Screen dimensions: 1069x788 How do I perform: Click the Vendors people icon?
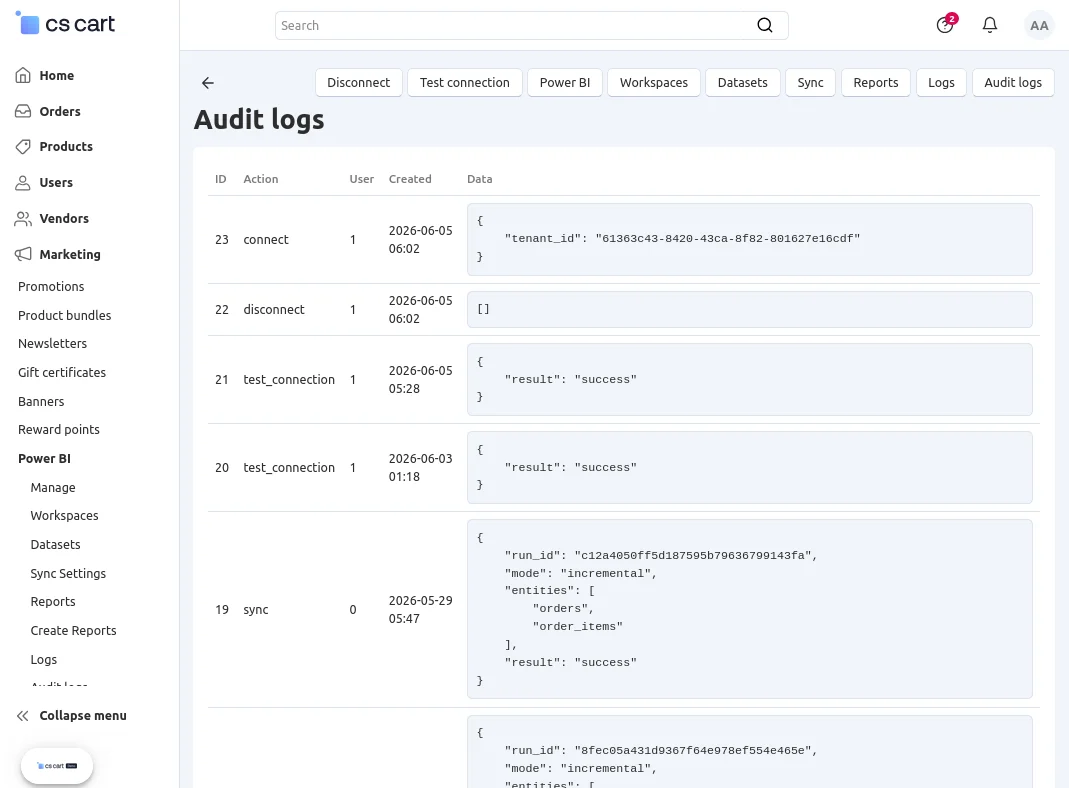(23, 219)
